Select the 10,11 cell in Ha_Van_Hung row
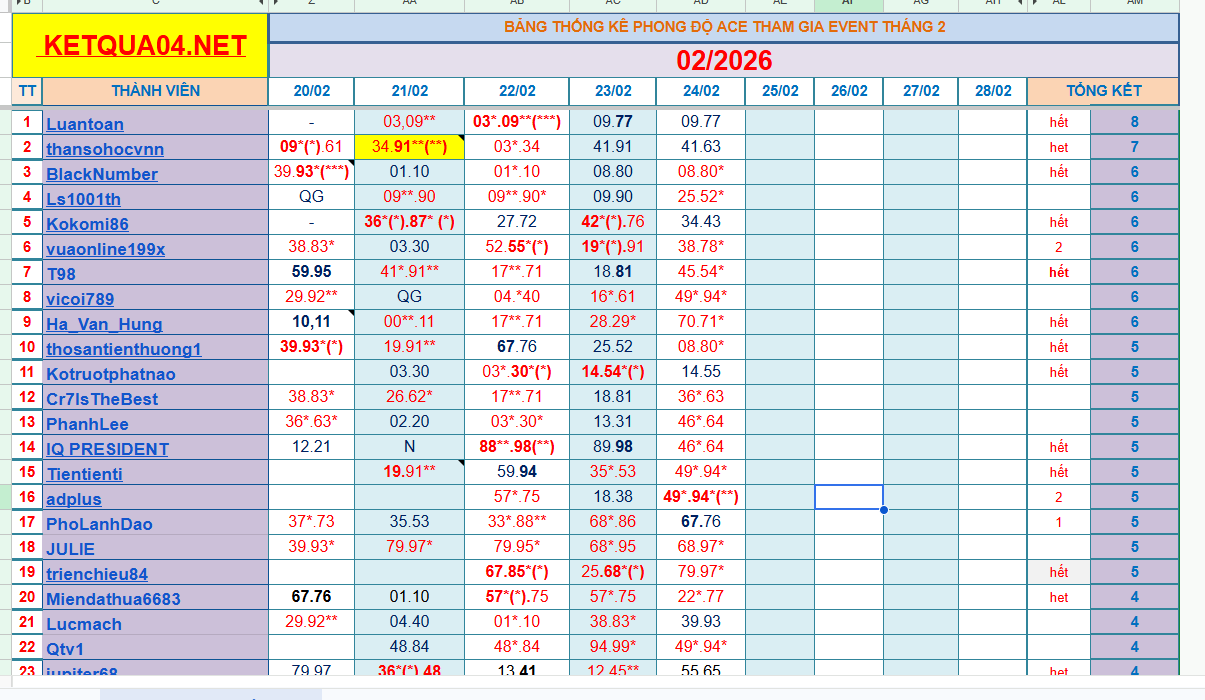Image resolution: width=1205 pixels, height=700 pixels. pyautogui.click(x=311, y=322)
